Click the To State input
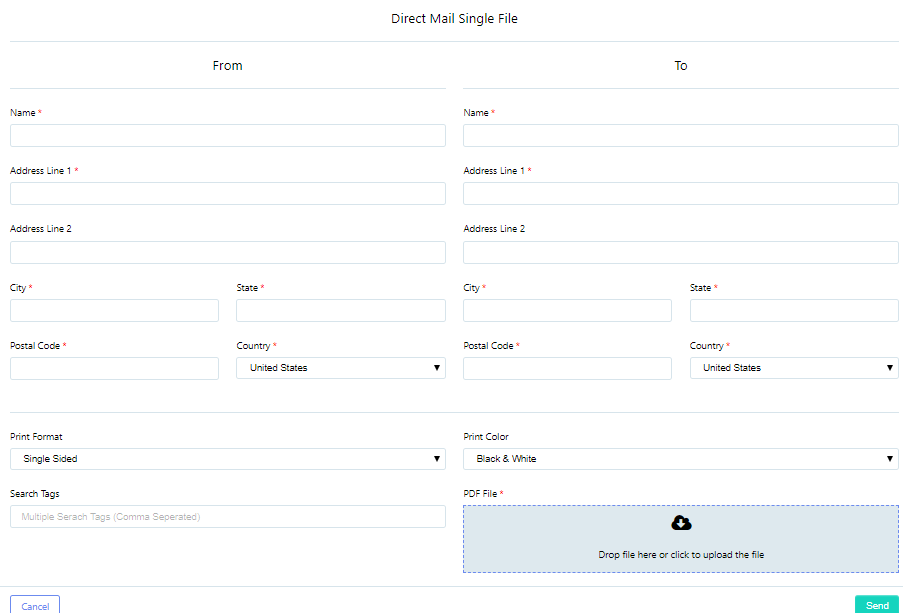903x613 pixels. point(794,311)
